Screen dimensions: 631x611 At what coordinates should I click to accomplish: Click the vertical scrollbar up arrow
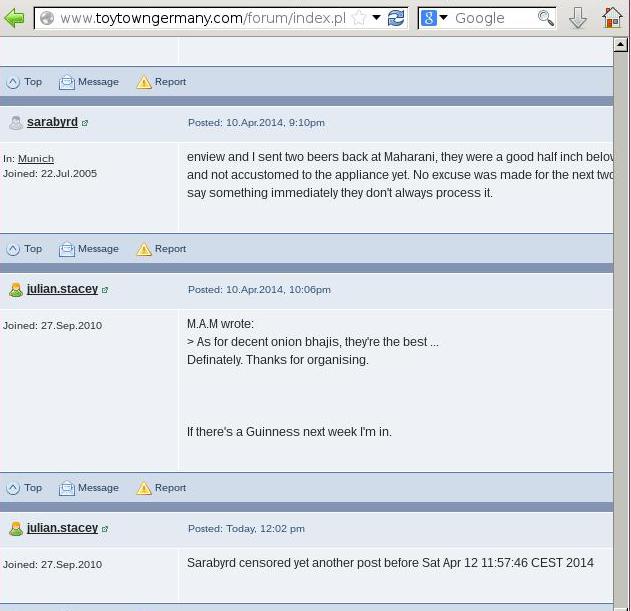pos(621,45)
